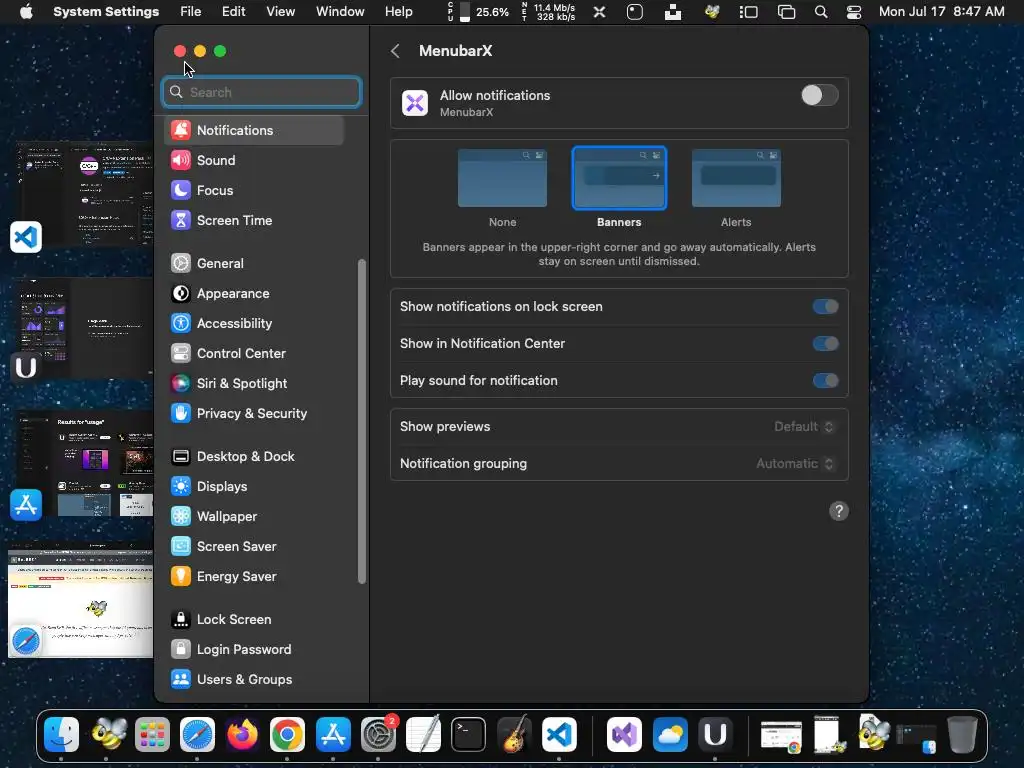Open Notifications in the sidebar
Viewport: 1024px width, 768px height.
point(254,130)
